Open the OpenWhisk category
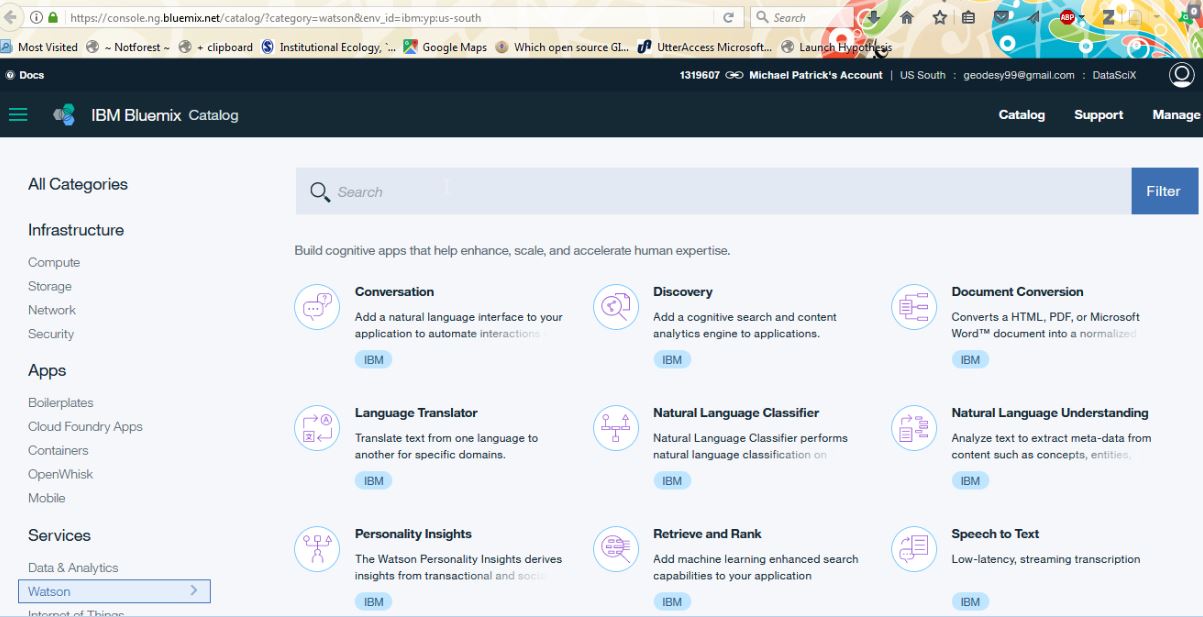This screenshot has width=1203, height=617. point(61,474)
